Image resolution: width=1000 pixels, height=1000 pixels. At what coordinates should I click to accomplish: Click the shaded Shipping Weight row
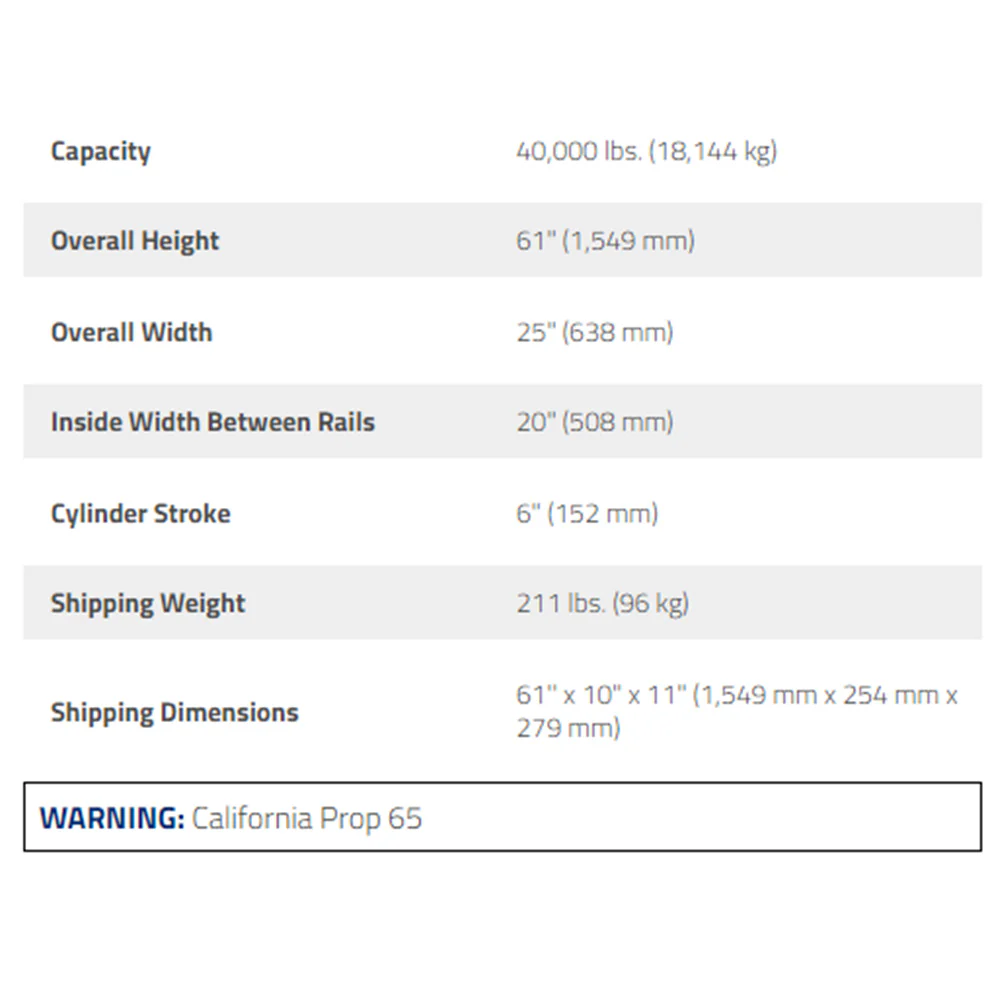point(503,603)
